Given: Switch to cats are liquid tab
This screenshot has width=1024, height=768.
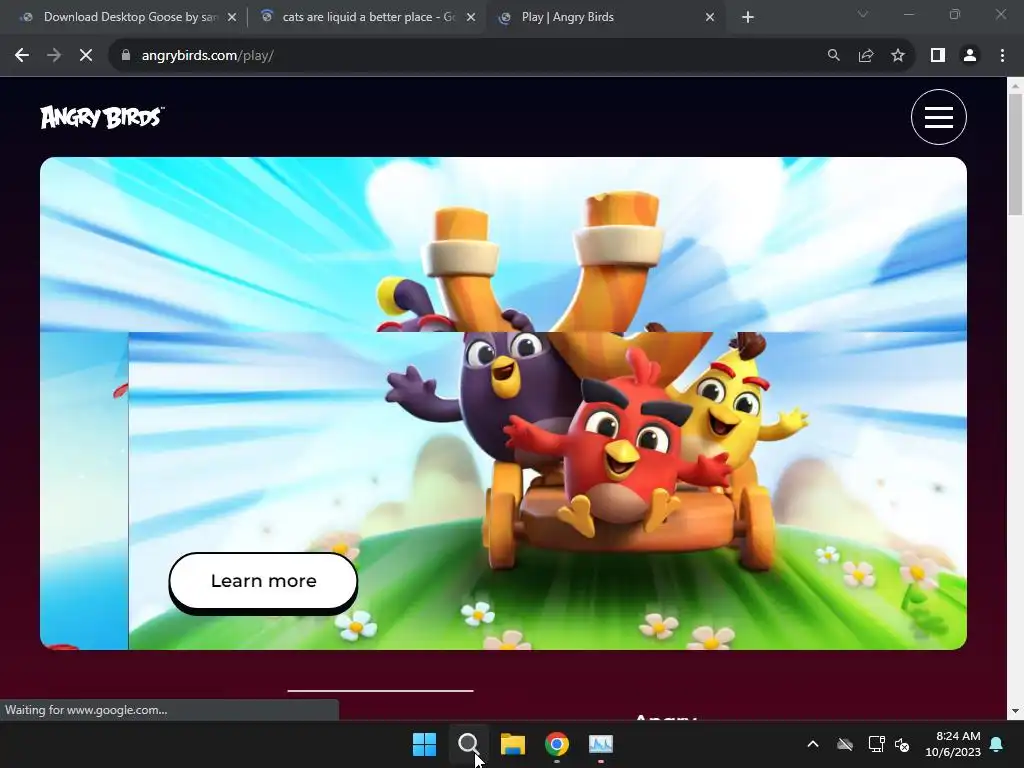Looking at the screenshot, I should (x=366, y=17).
